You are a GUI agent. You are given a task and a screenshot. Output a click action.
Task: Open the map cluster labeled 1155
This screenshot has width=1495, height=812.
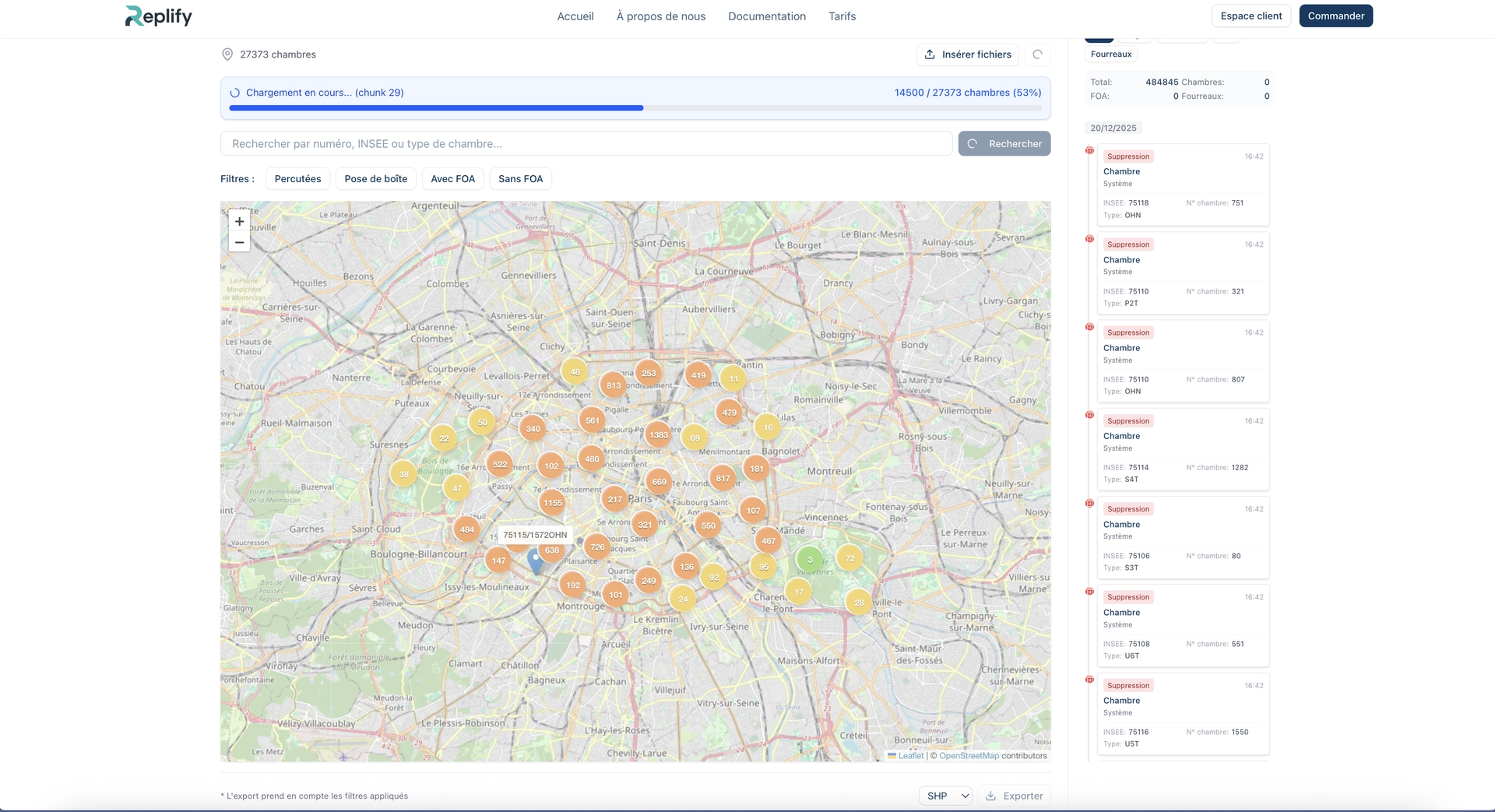[x=553, y=503]
